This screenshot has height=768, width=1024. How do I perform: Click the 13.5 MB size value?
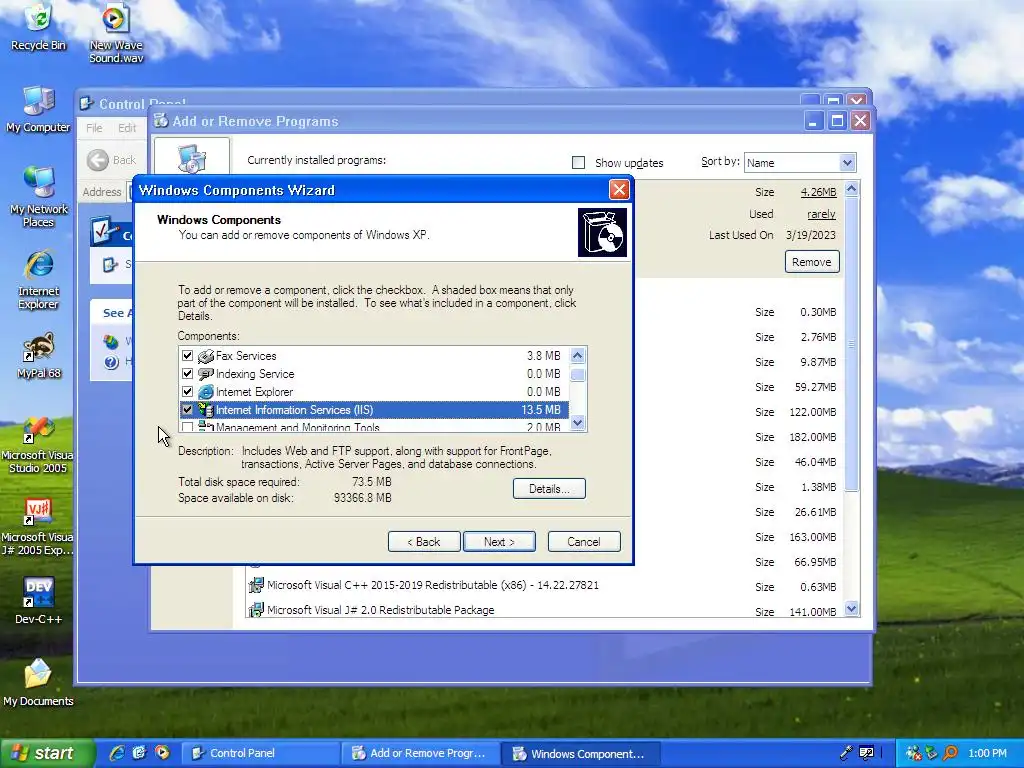(x=541, y=410)
